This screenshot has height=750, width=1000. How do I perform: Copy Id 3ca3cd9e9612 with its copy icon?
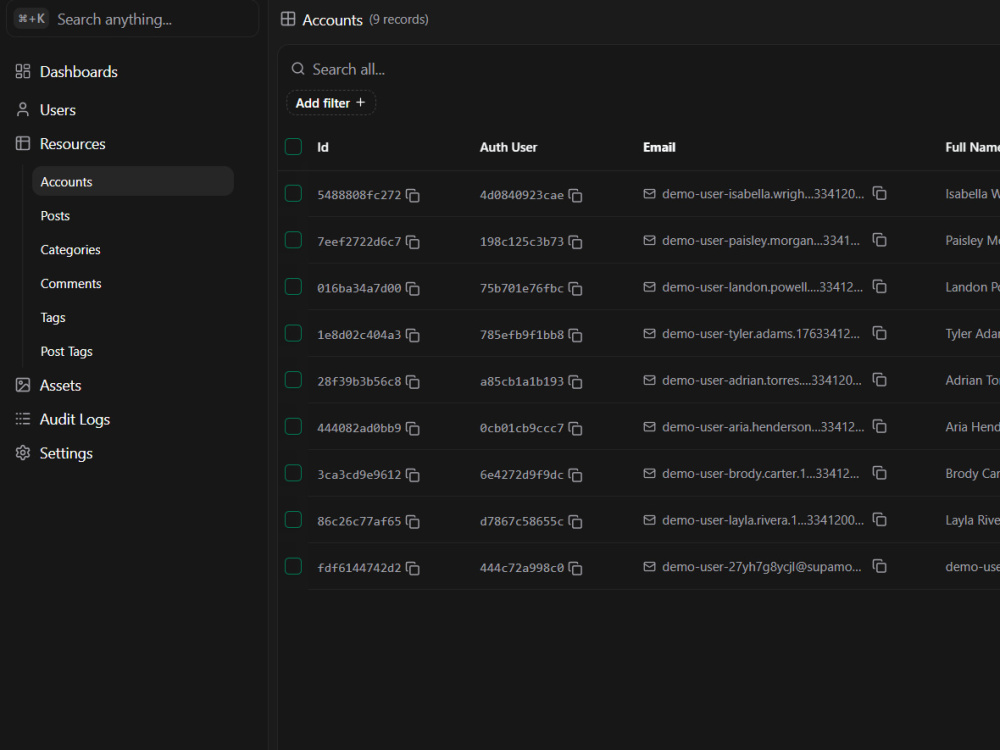point(413,474)
